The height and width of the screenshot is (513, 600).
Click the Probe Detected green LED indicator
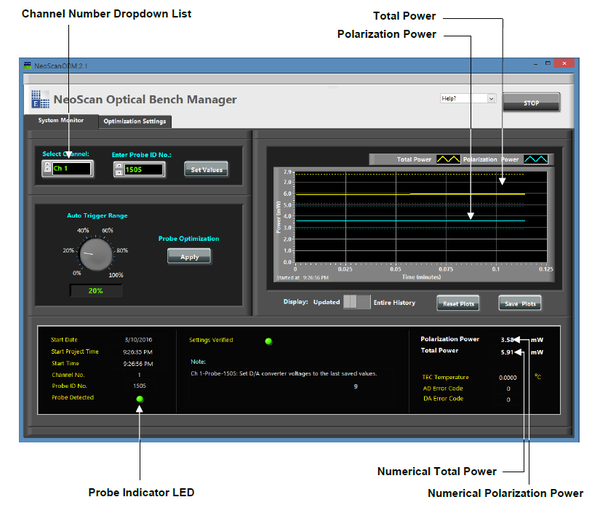[140, 400]
